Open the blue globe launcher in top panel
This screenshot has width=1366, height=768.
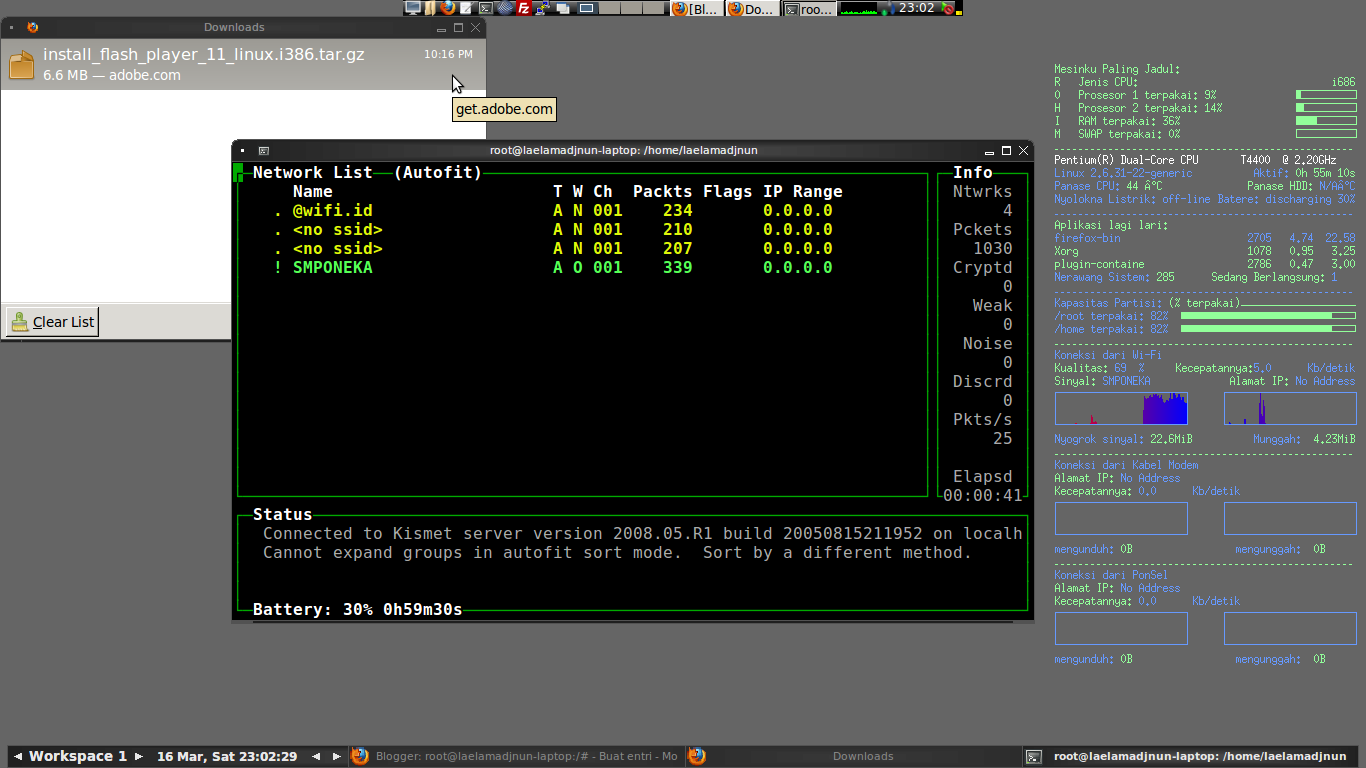pos(505,8)
